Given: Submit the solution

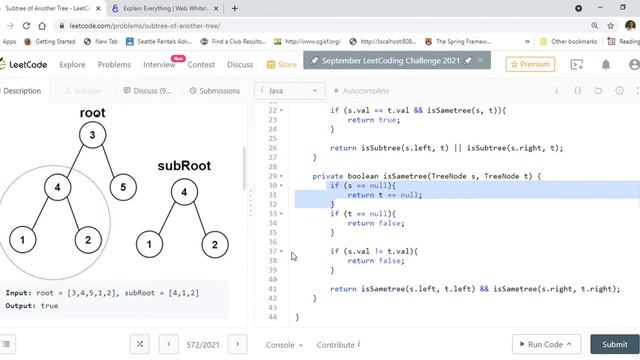Looking at the screenshot, I should point(615,344).
